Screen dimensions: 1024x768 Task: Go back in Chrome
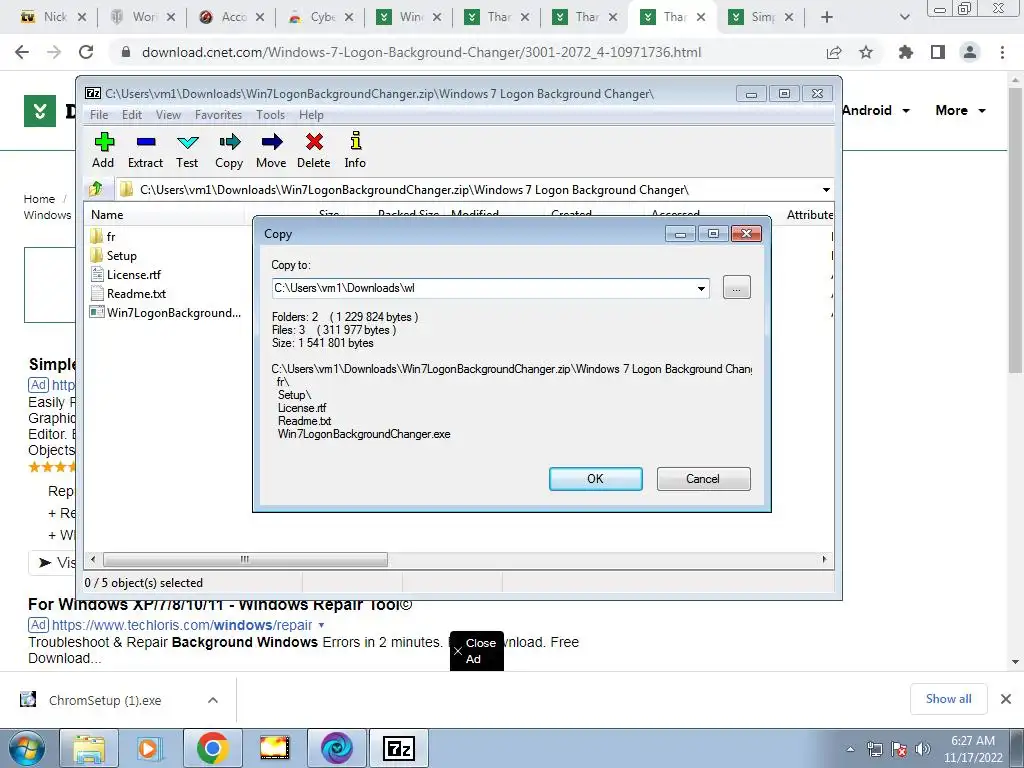[22, 52]
